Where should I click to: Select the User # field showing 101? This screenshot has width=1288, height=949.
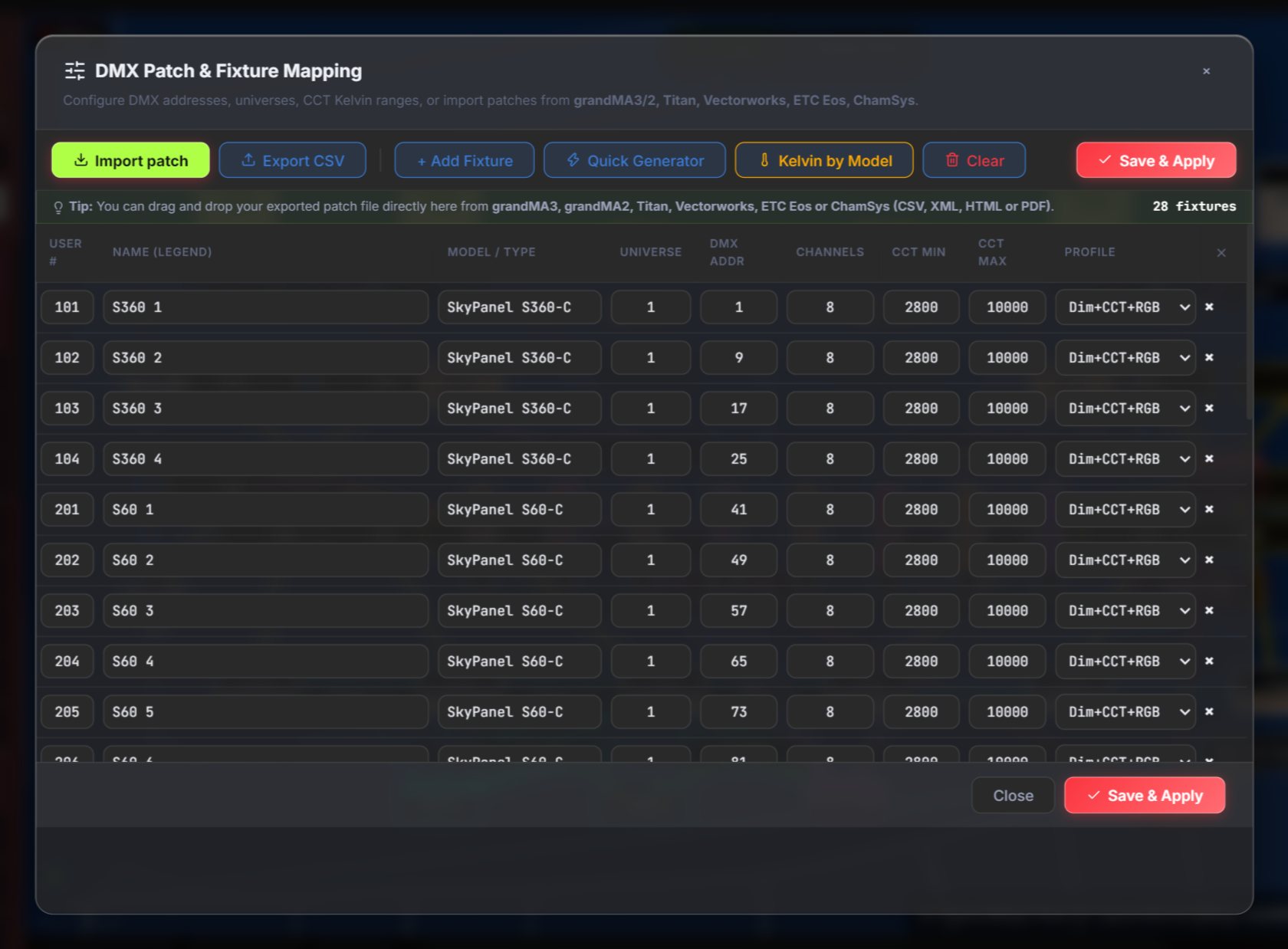(x=67, y=307)
